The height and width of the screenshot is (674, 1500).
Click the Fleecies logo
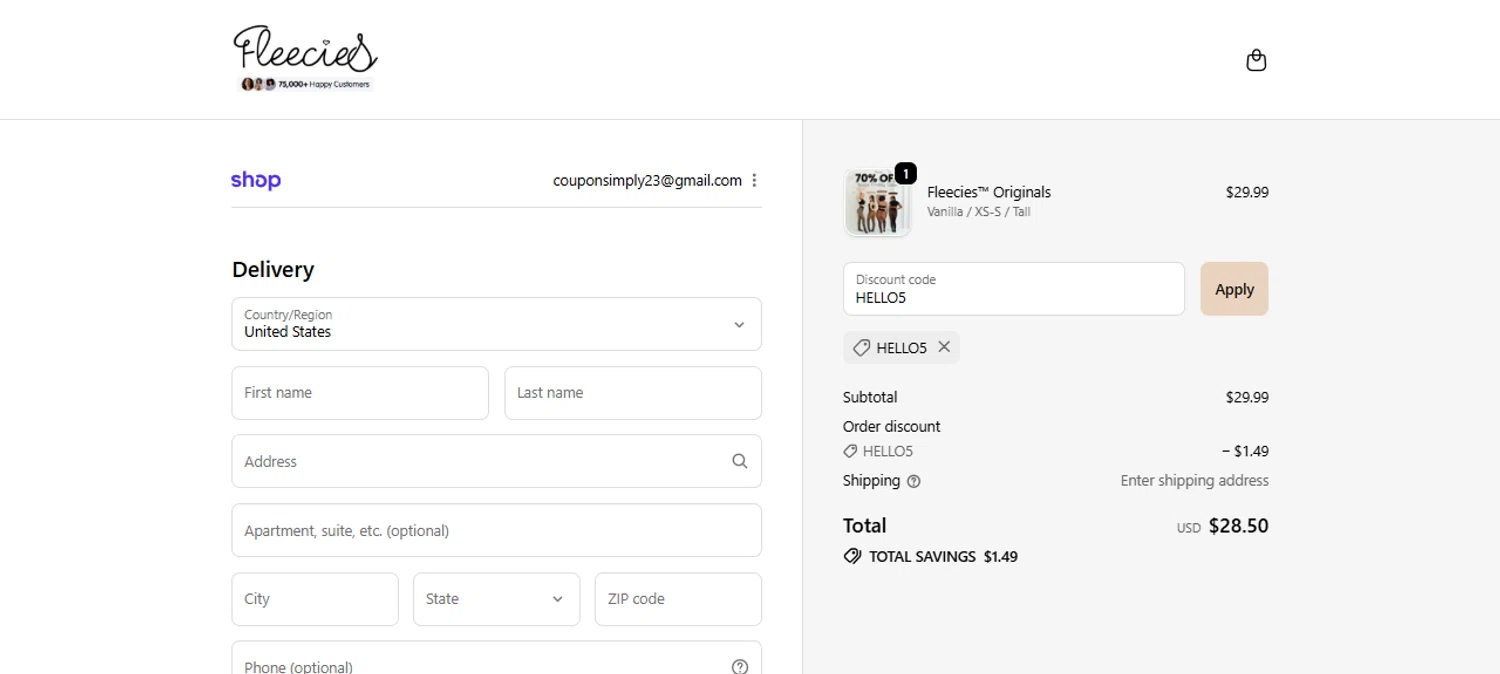tap(305, 59)
